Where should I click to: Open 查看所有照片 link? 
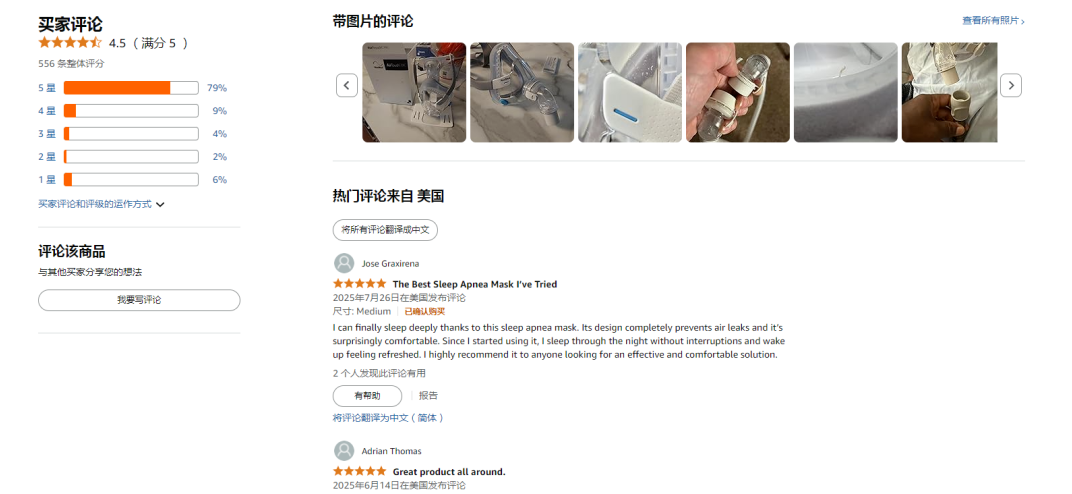point(993,20)
